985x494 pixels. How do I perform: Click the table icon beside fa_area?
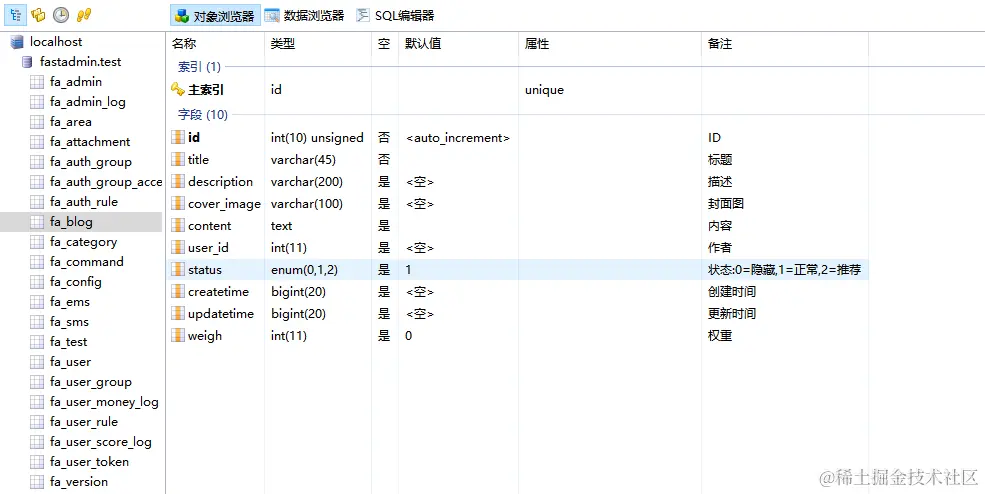pos(38,123)
